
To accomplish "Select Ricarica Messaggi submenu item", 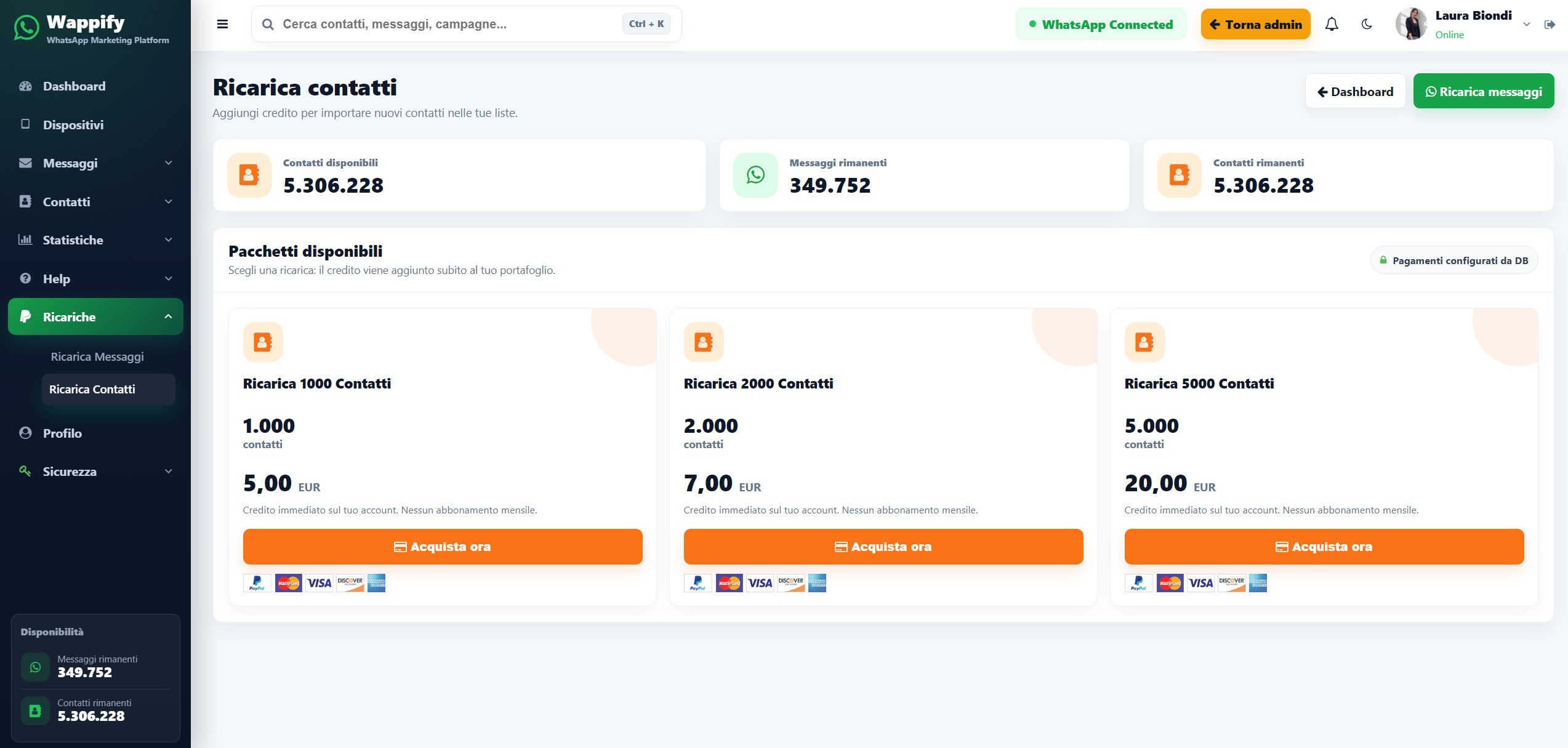I will (x=97, y=356).
